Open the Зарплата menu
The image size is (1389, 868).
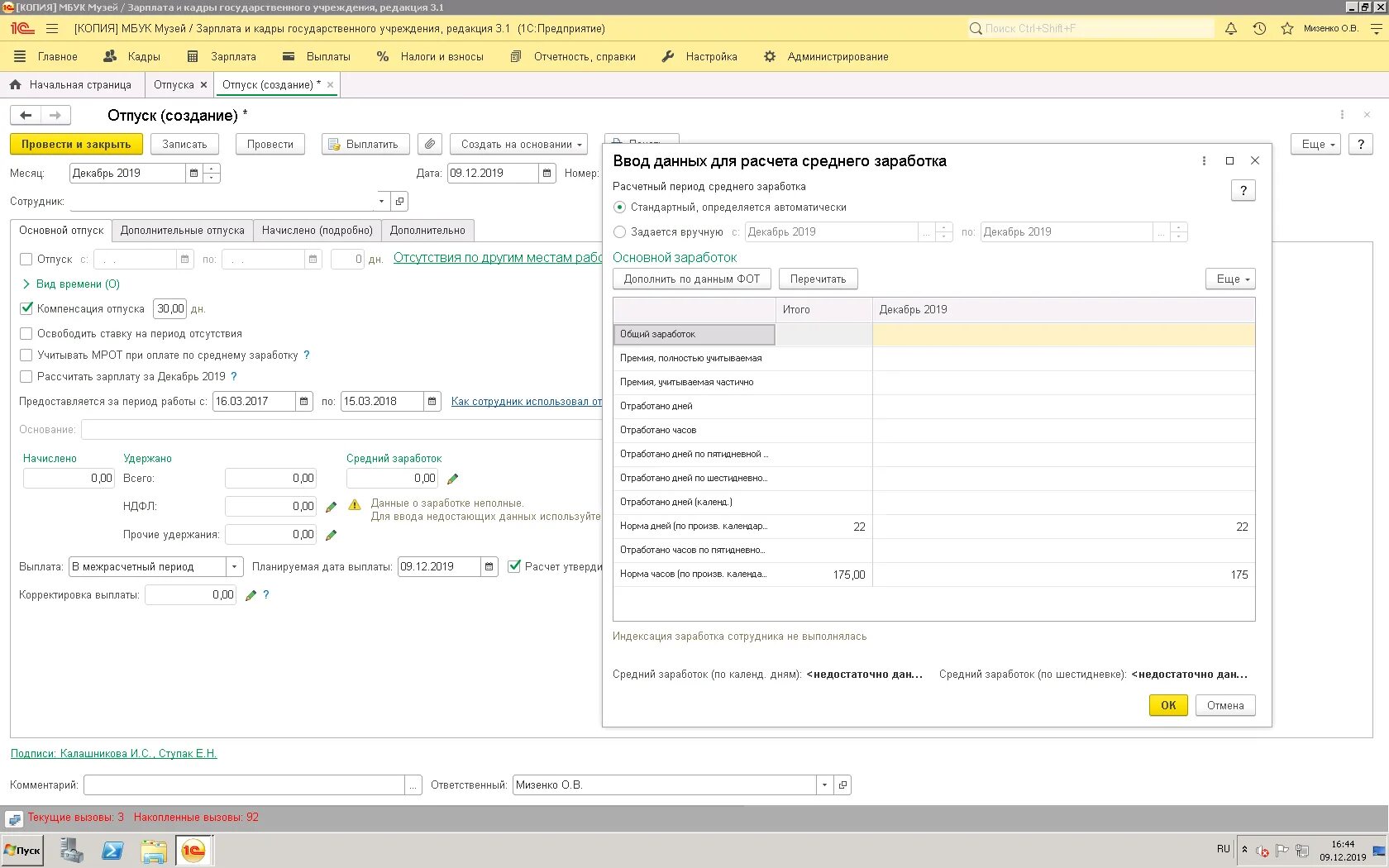pos(222,56)
